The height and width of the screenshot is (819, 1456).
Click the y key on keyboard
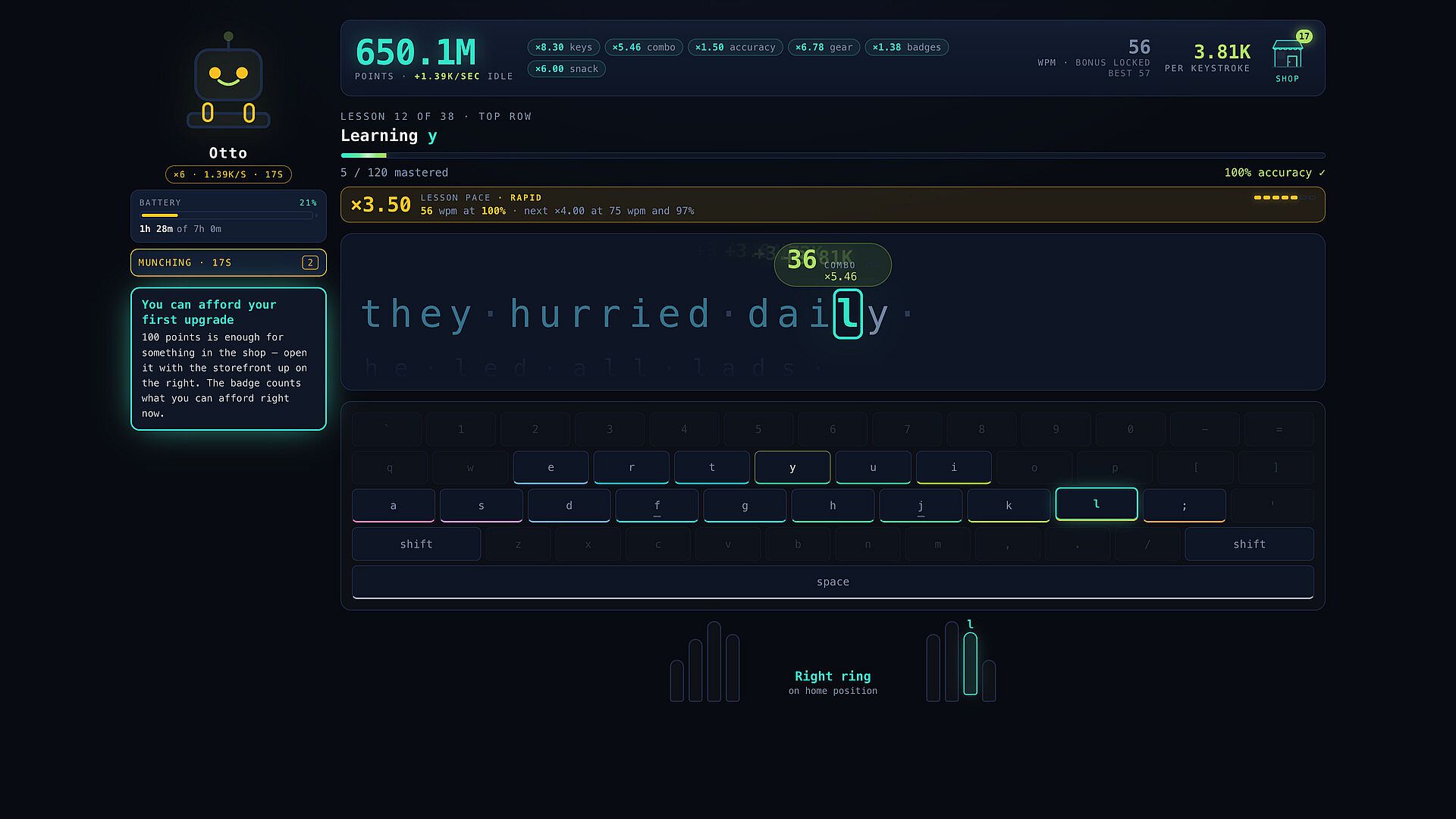[792, 467]
